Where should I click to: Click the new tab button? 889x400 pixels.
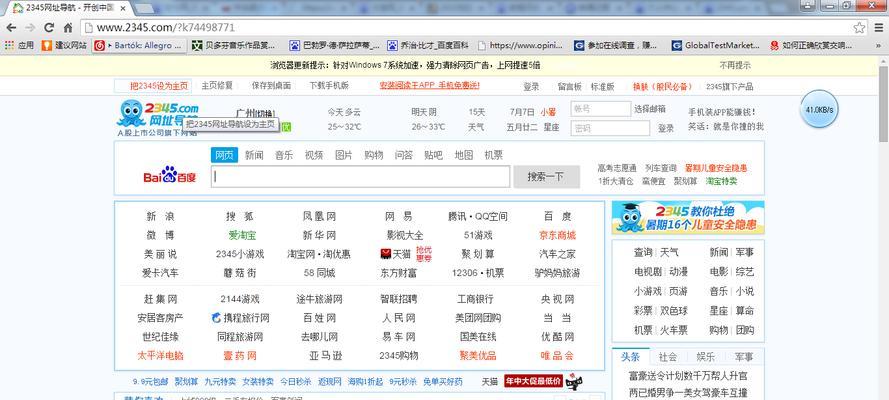(145, 9)
